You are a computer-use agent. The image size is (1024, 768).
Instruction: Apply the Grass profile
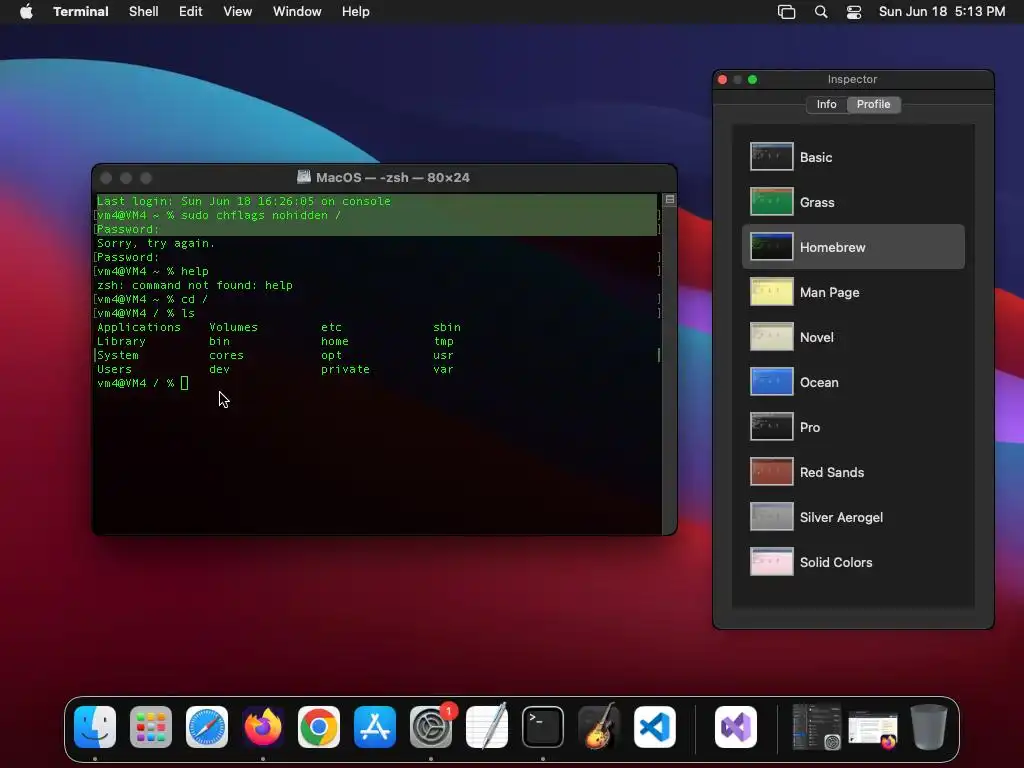(x=853, y=202)
